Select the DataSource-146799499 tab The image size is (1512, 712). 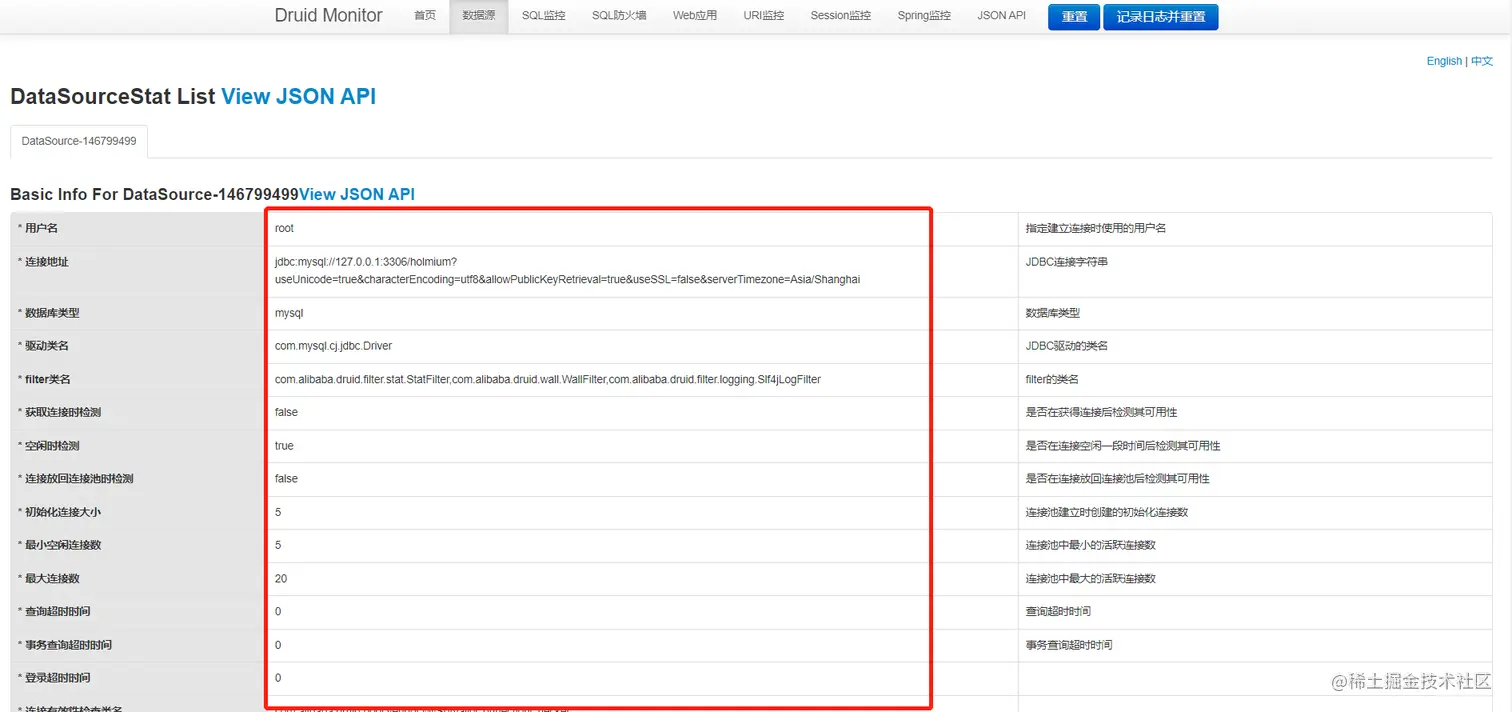pyautogui.click(x=79, y=141)
